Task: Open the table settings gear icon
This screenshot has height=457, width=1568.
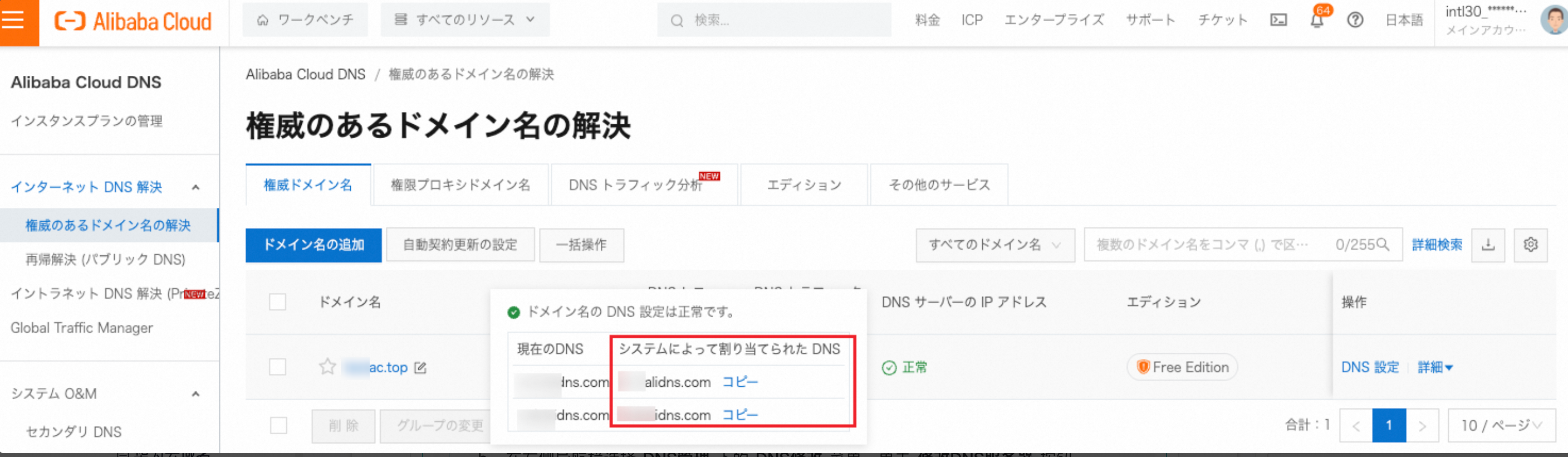Action: point(1530,245)
